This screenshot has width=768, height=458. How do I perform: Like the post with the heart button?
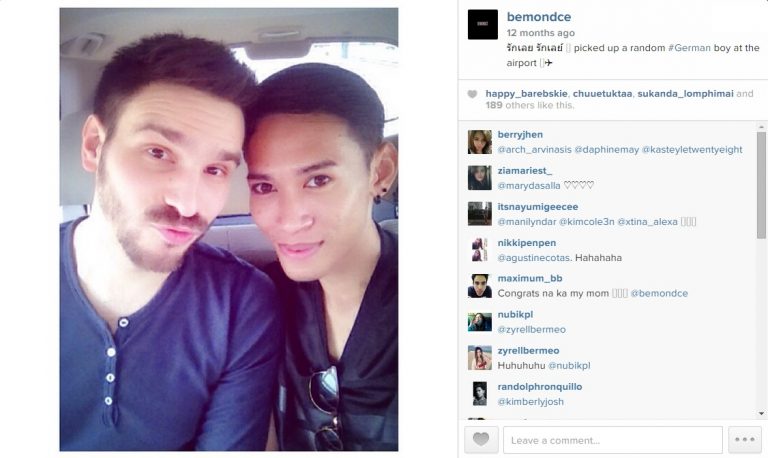[x=481, y=439]
